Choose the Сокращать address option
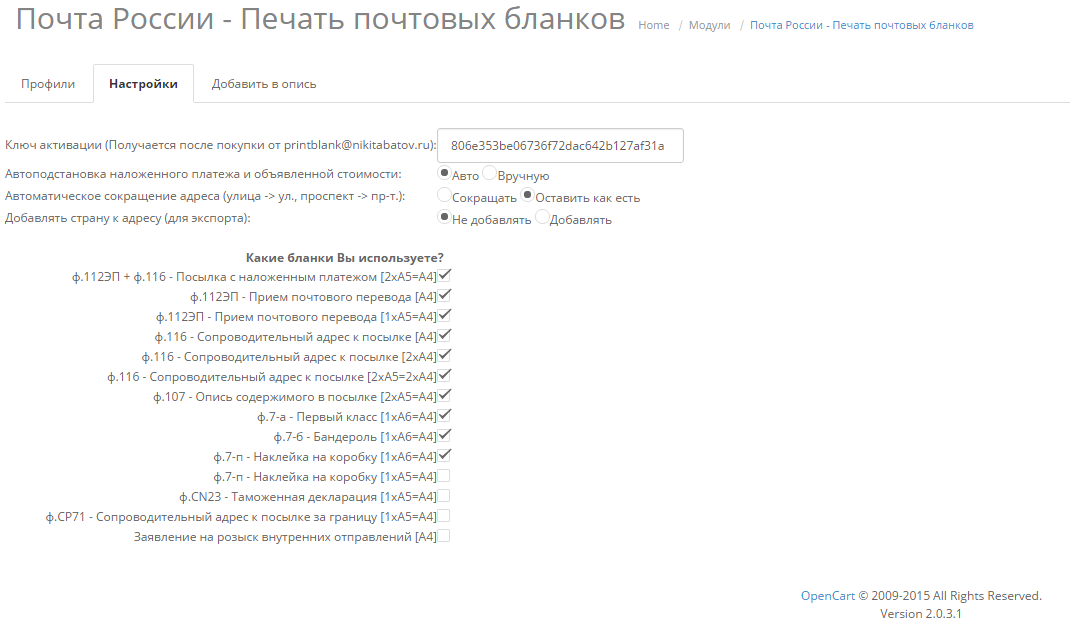 point(444,195)
